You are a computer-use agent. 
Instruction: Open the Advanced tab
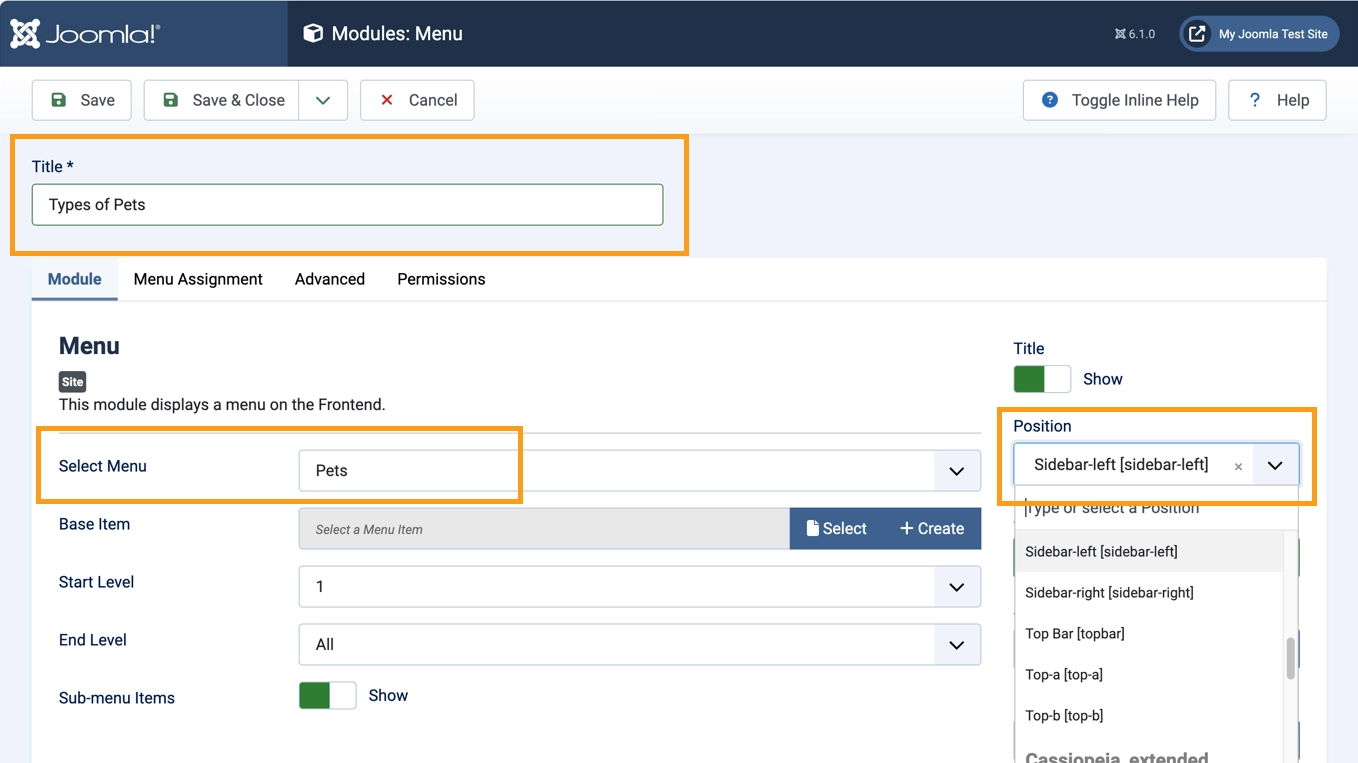(x=330, y=279)
